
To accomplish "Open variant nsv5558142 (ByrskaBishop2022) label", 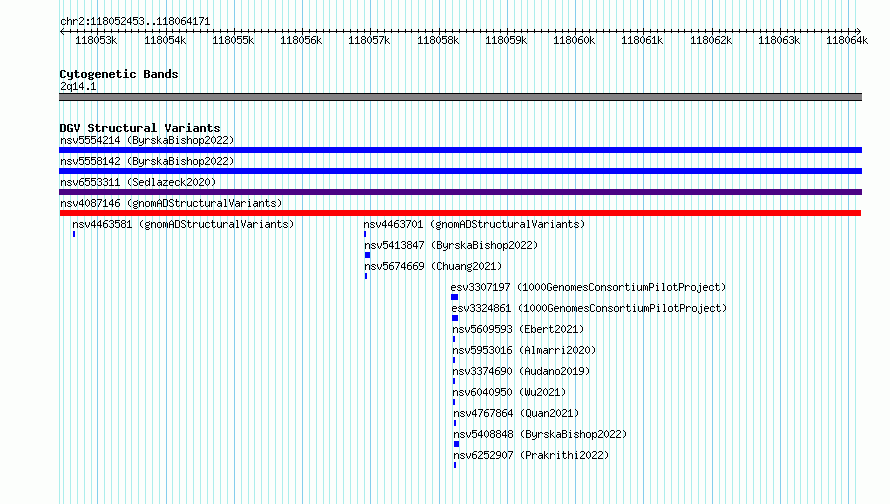I will pyautogui.click(x=147, y=162).
